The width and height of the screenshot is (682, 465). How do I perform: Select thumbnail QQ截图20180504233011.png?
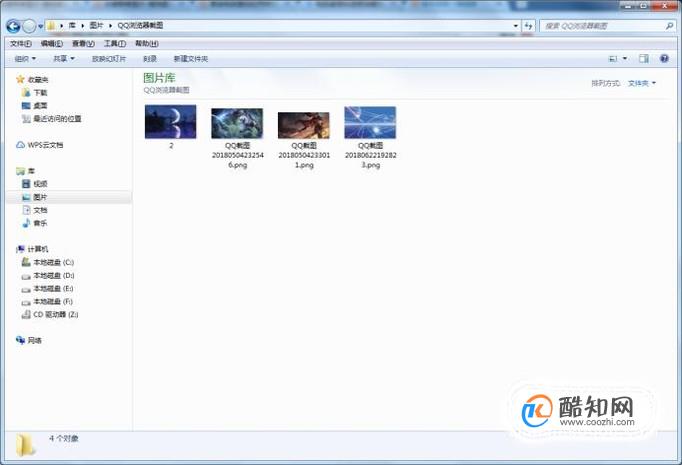click(304, 125)
